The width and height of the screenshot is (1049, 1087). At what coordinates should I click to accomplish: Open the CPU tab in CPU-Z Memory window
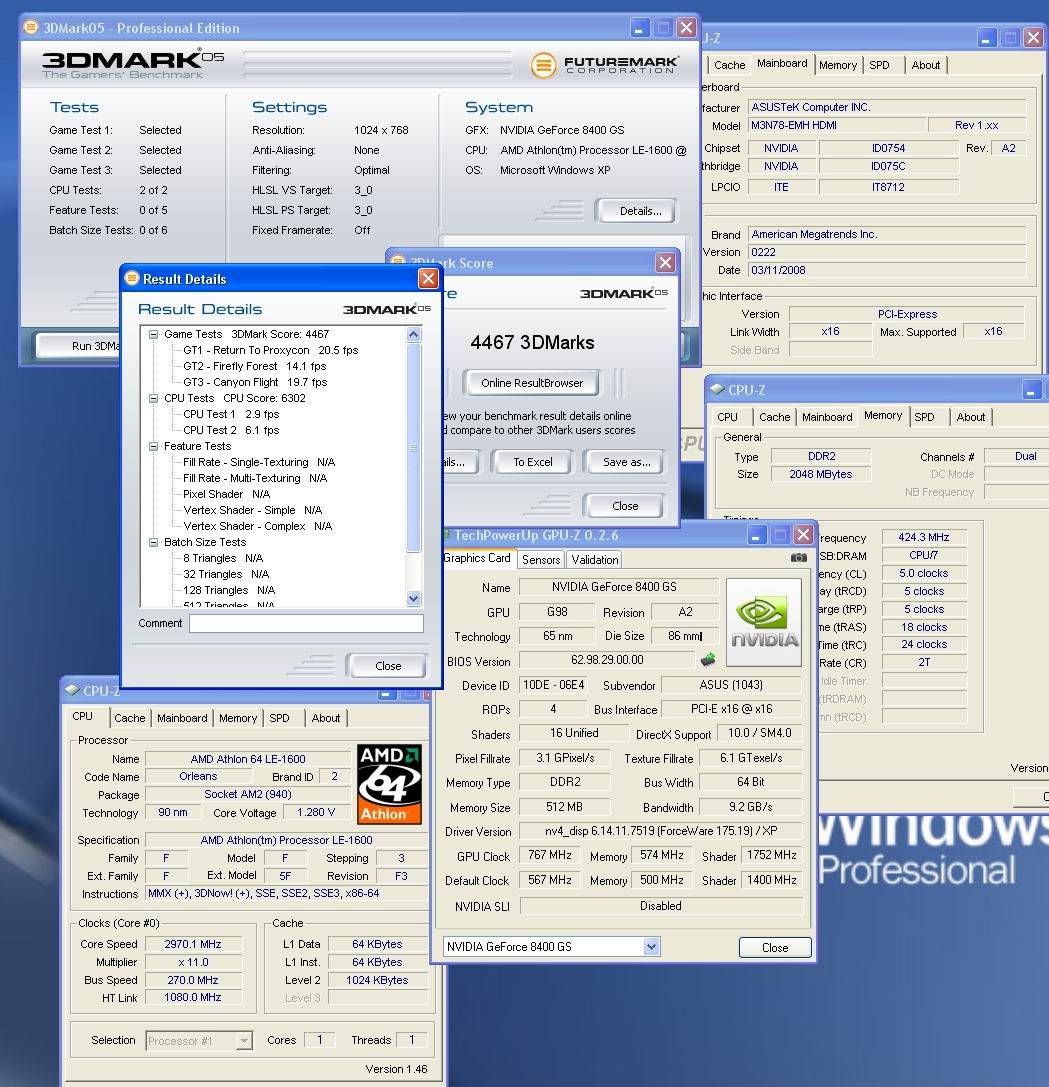[727, 417]
